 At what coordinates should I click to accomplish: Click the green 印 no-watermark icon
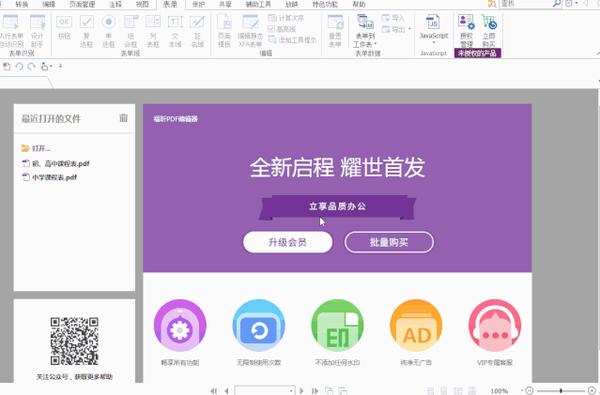(x=337, y=325)
